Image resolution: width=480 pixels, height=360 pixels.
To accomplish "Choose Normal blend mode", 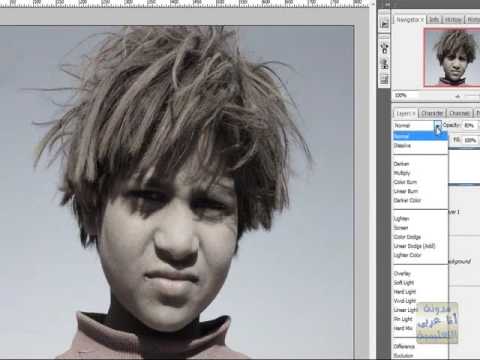I will pos(420,136).
